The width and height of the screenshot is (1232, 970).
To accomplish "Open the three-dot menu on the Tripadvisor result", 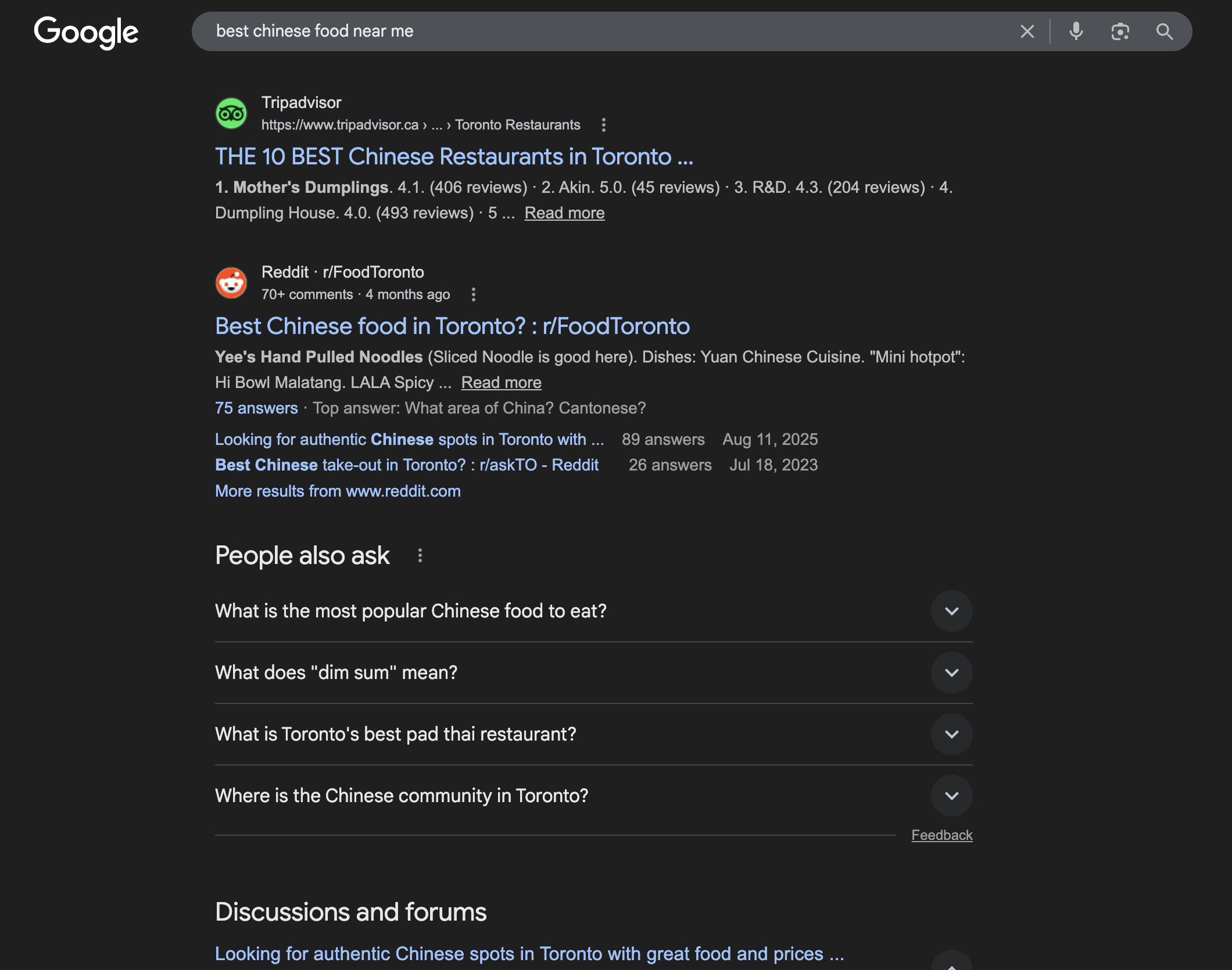I will tap(603, 124).
